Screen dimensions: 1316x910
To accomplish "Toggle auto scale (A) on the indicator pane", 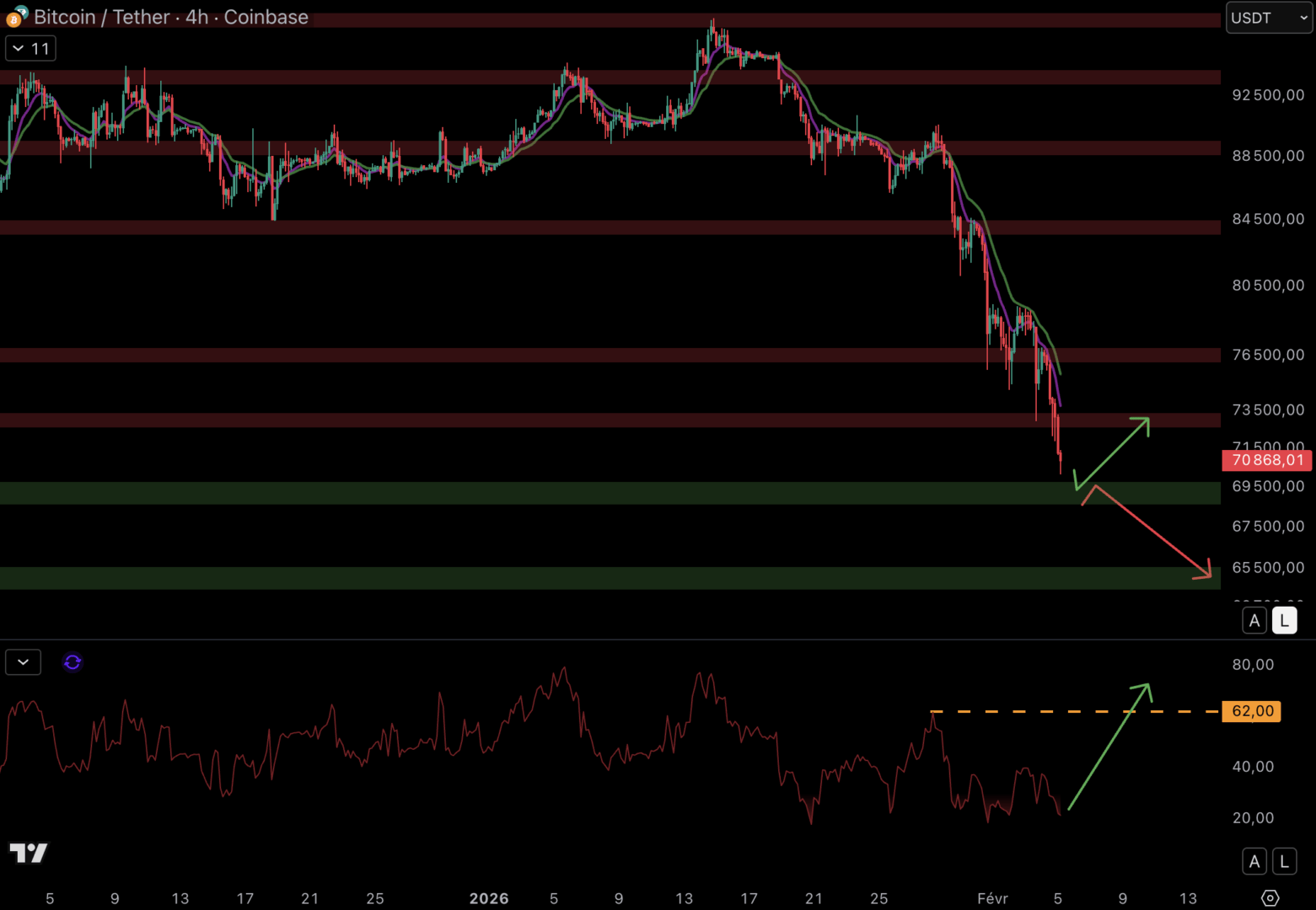I will (x=1254, y=861).
